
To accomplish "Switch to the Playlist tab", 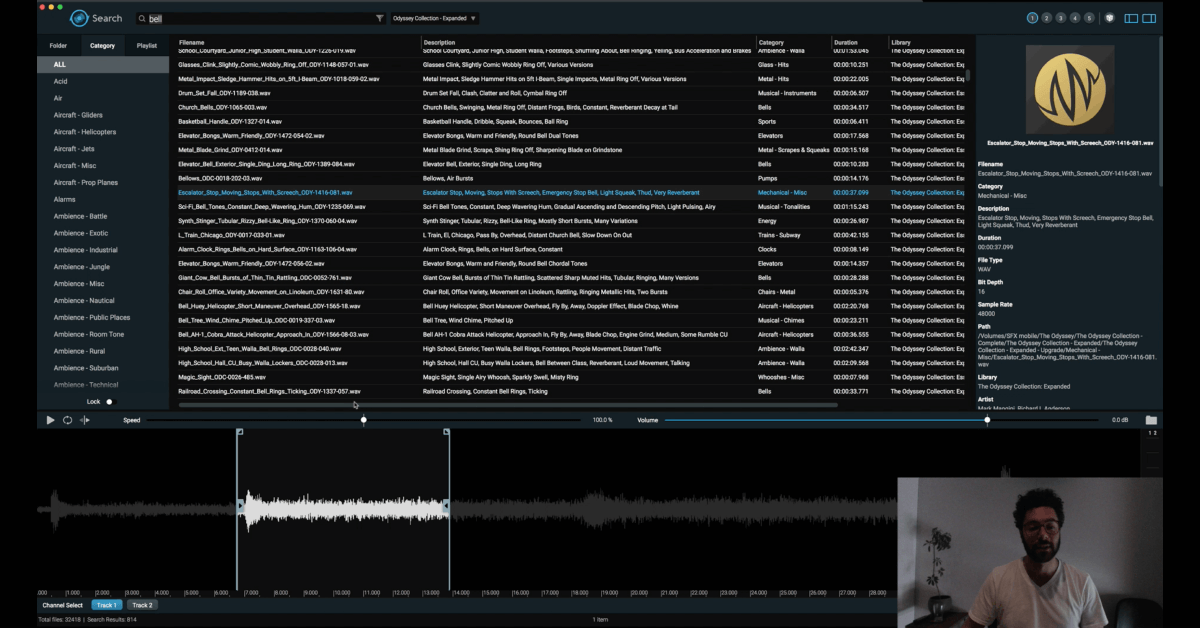I will point(147,45).
